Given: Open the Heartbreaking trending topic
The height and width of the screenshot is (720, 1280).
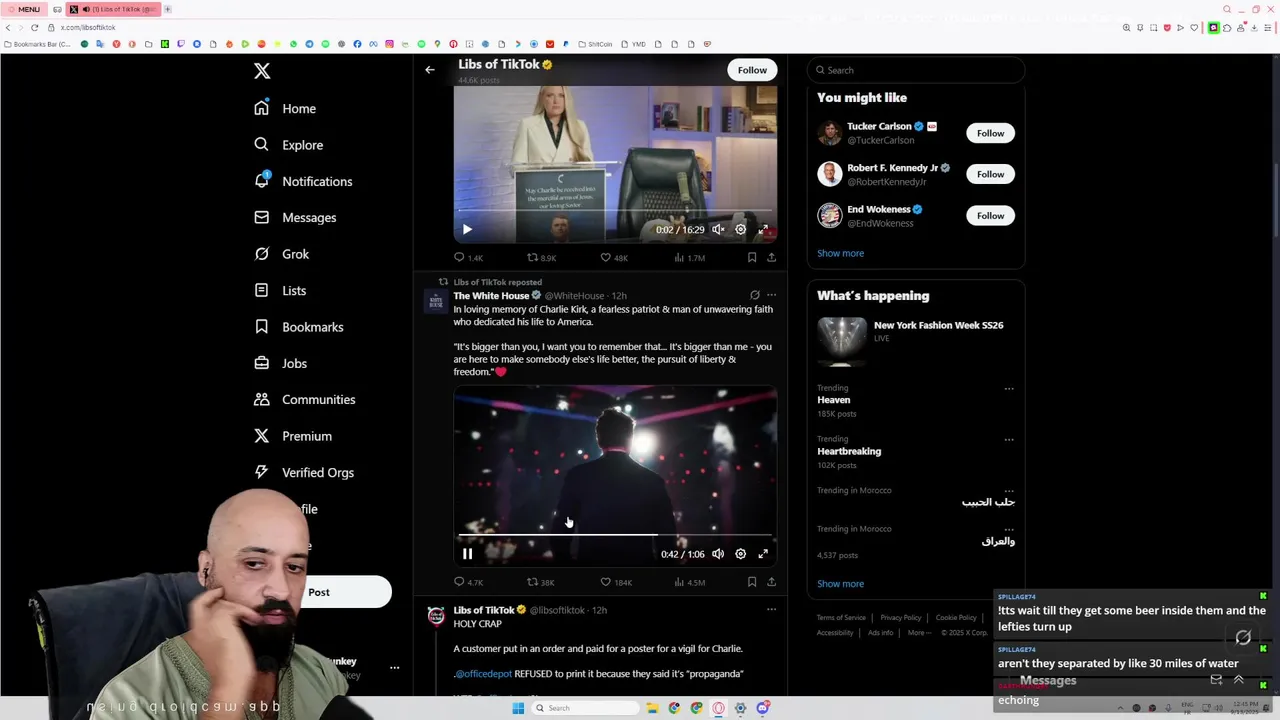Looking at the screenshot, I should point(849,451).
